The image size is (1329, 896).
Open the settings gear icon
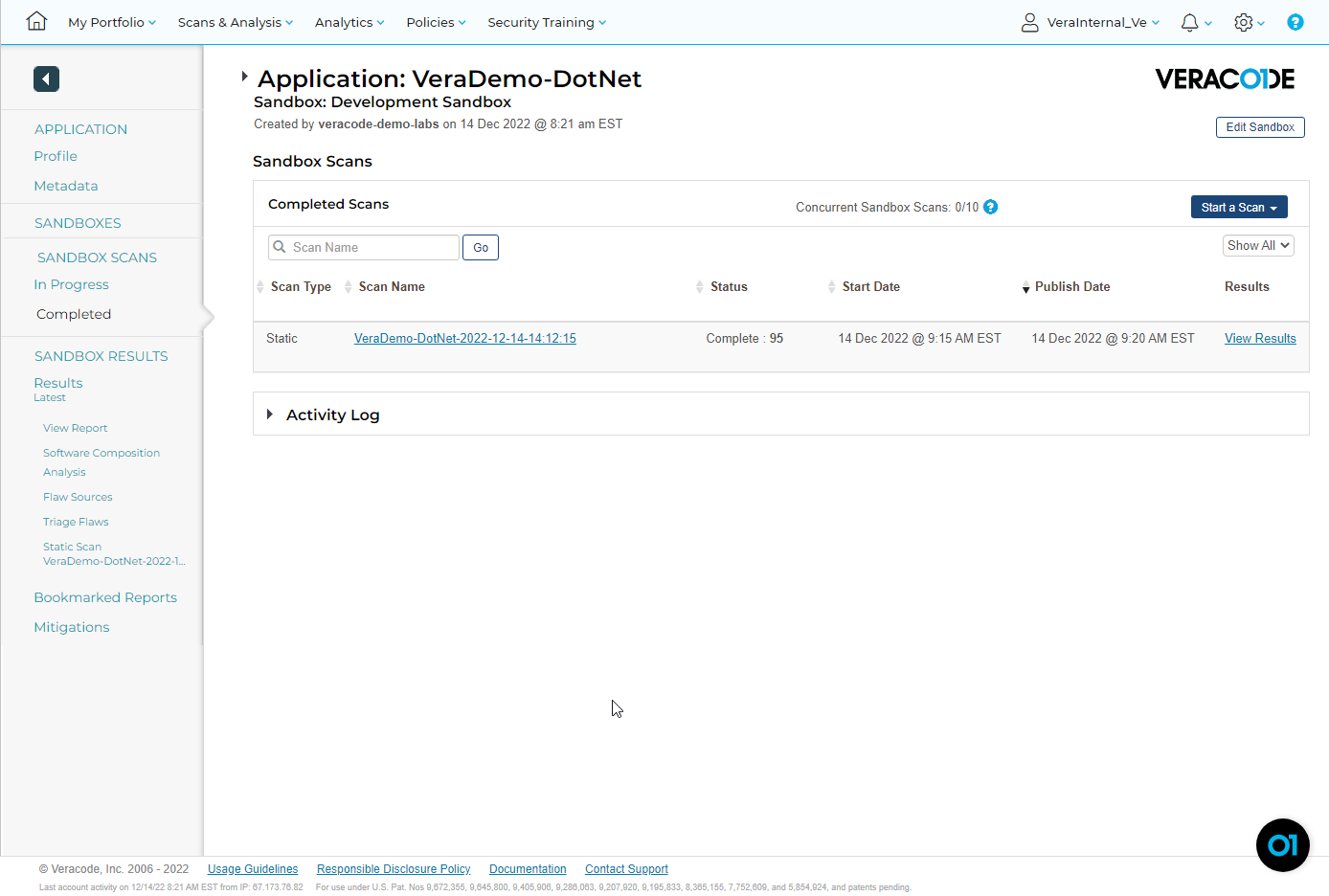click(x=1243, y=22)
